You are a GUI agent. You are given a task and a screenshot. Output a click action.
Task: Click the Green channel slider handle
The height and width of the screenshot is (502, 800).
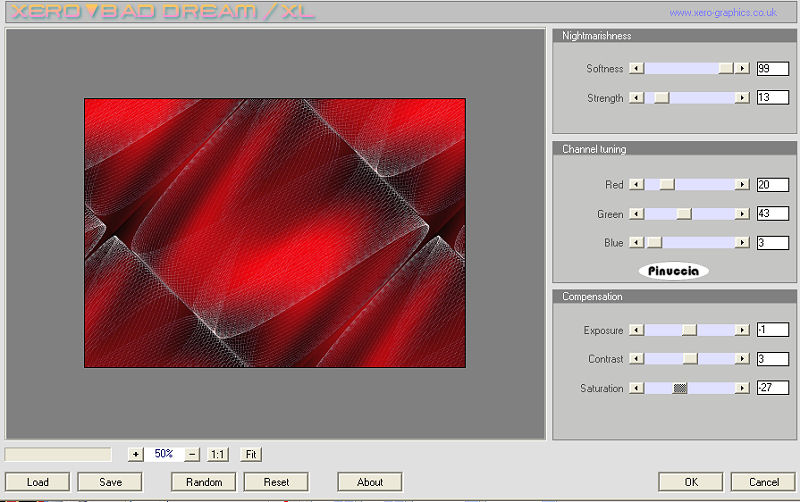point(684,214)
